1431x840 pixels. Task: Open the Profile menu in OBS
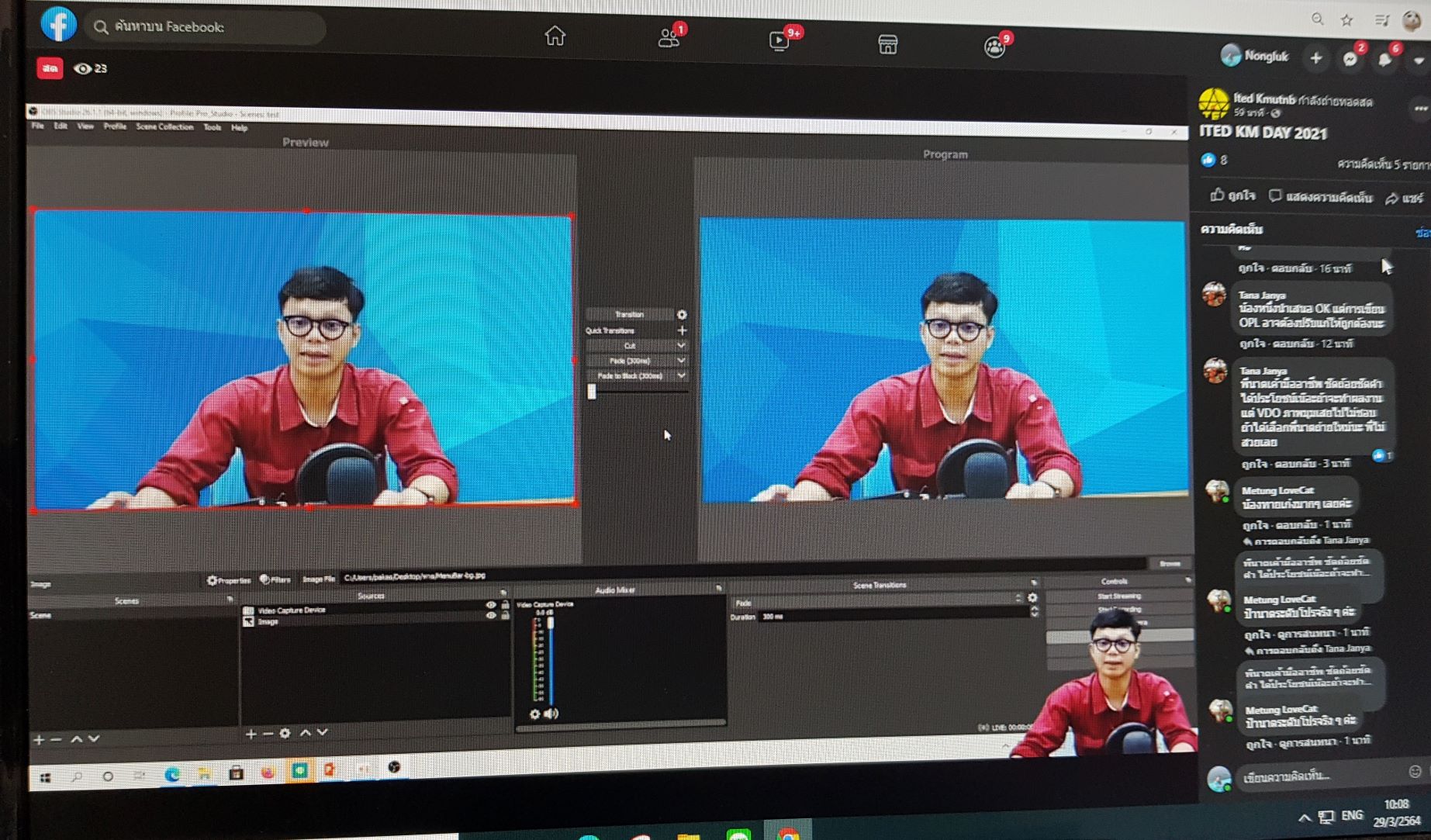coord(115,126)
